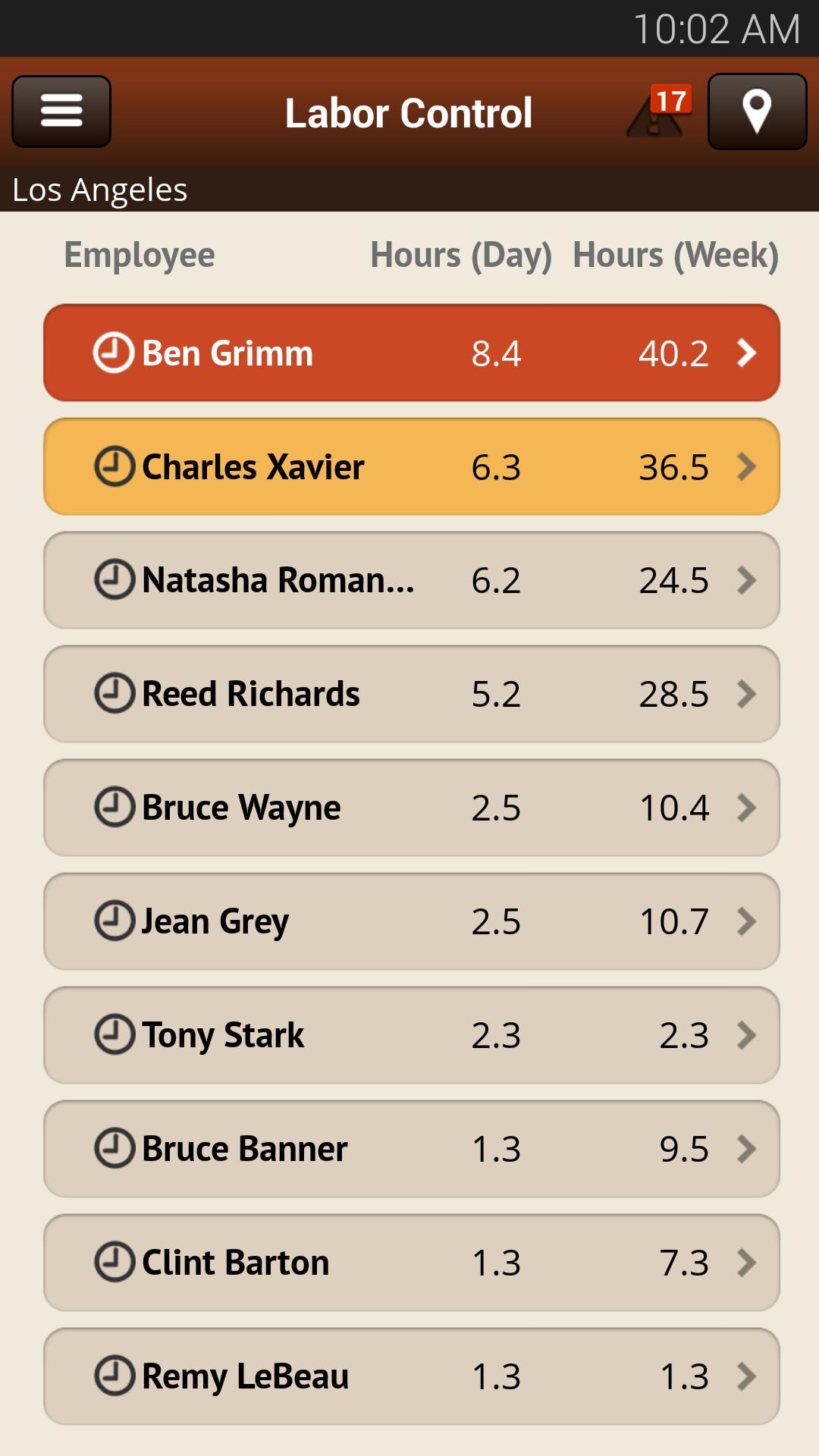Expand Clint Barton's row chevron
The width and height of the screenshot is (819, 1456).
coord(747,1263)
